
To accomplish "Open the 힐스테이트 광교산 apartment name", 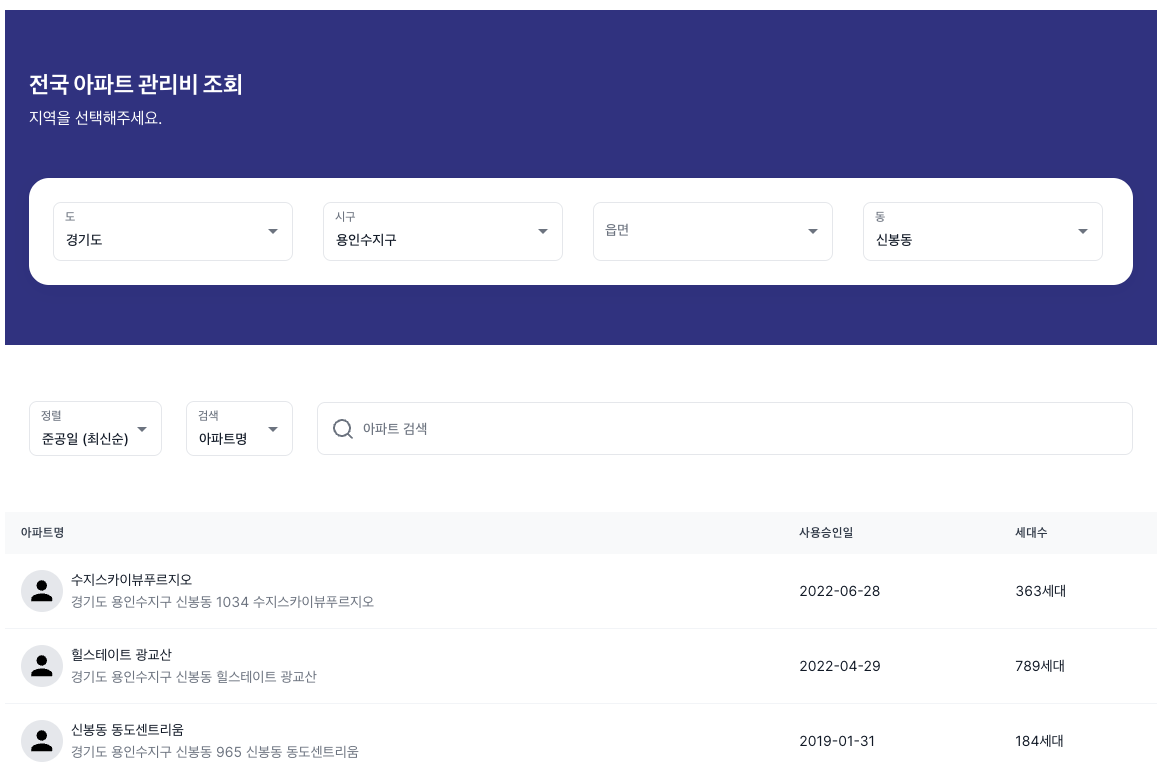I will coord(121,655).
